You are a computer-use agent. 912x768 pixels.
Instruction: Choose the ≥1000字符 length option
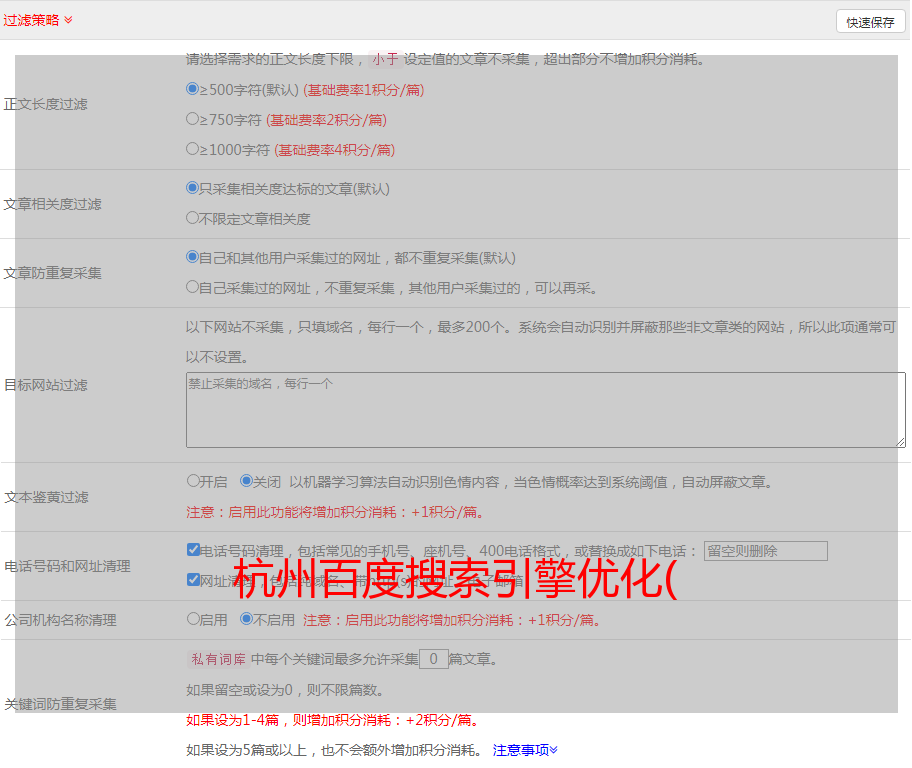point(193,149)
